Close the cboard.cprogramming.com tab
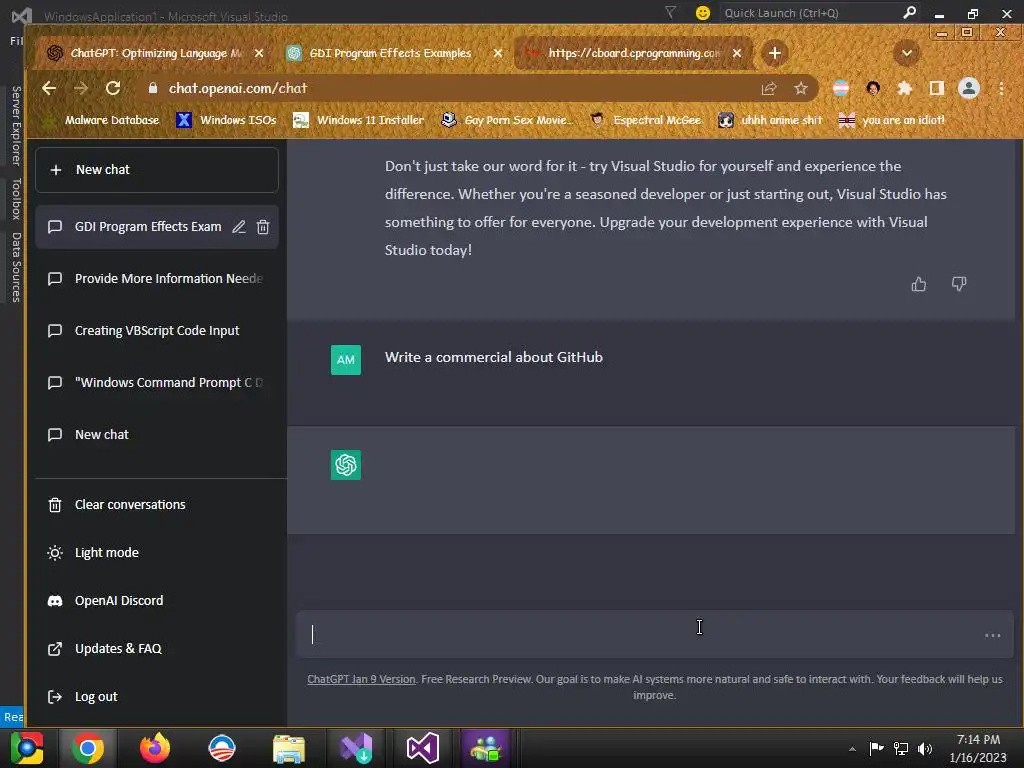The image size is (1024, 768). (737, 53)
